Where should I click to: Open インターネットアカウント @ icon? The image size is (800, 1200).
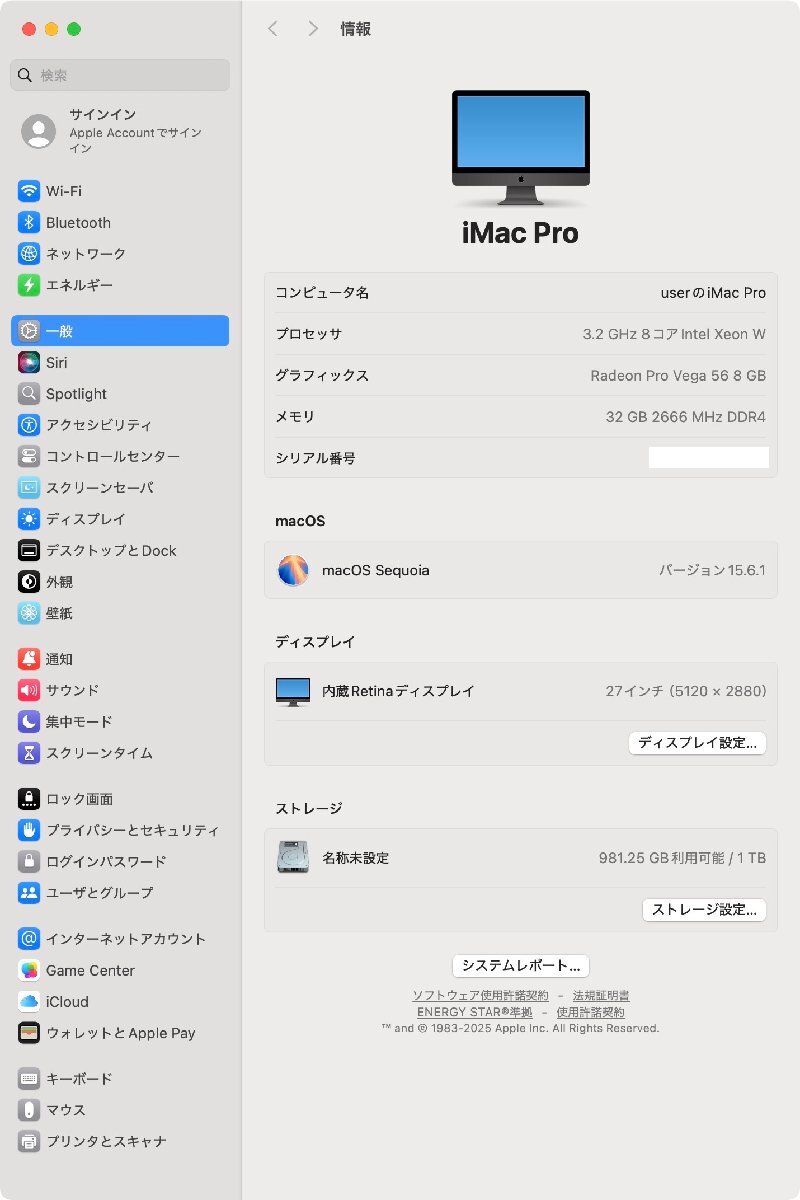click(29, 939)
